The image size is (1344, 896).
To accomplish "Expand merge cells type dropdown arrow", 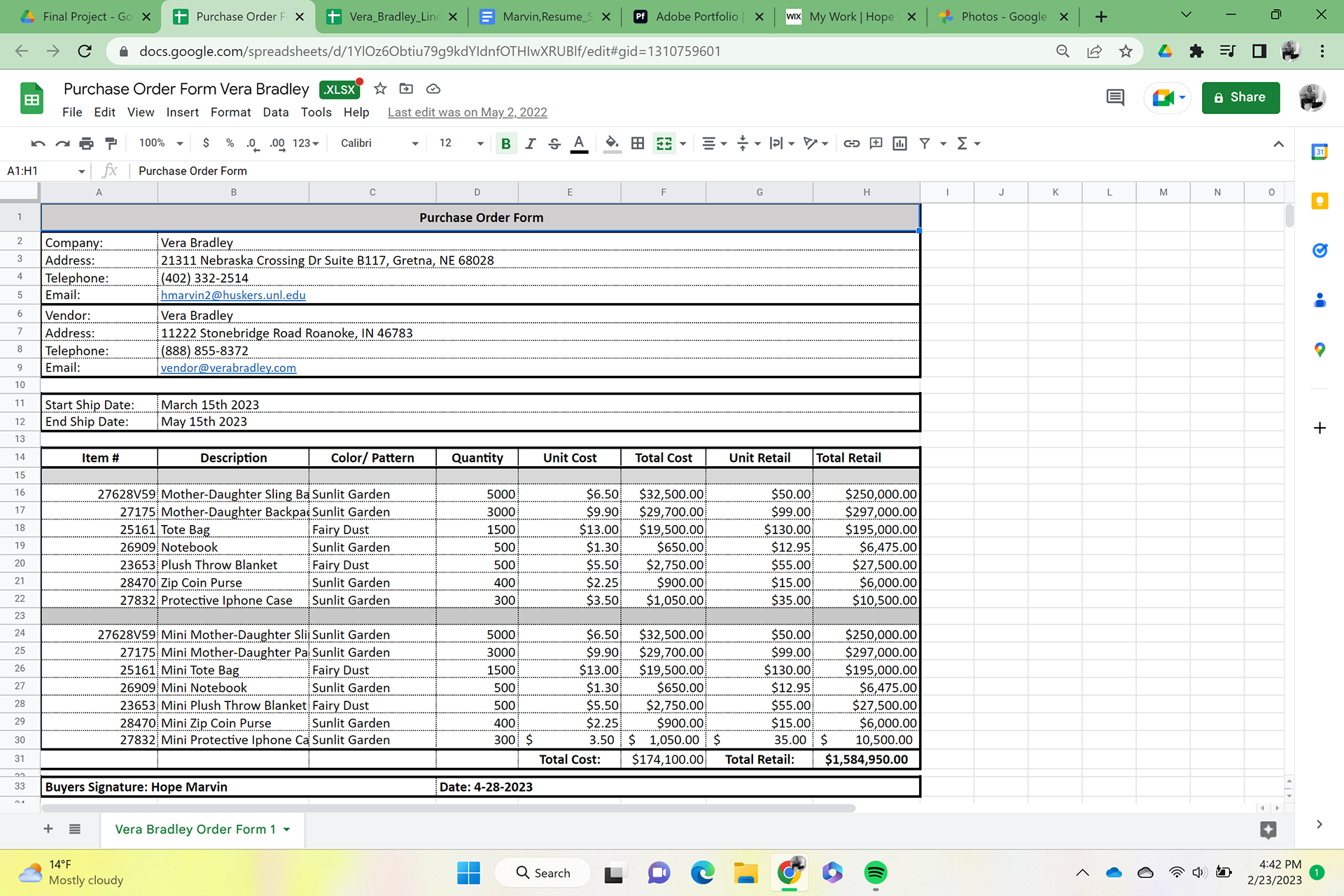I will point(682,143).
